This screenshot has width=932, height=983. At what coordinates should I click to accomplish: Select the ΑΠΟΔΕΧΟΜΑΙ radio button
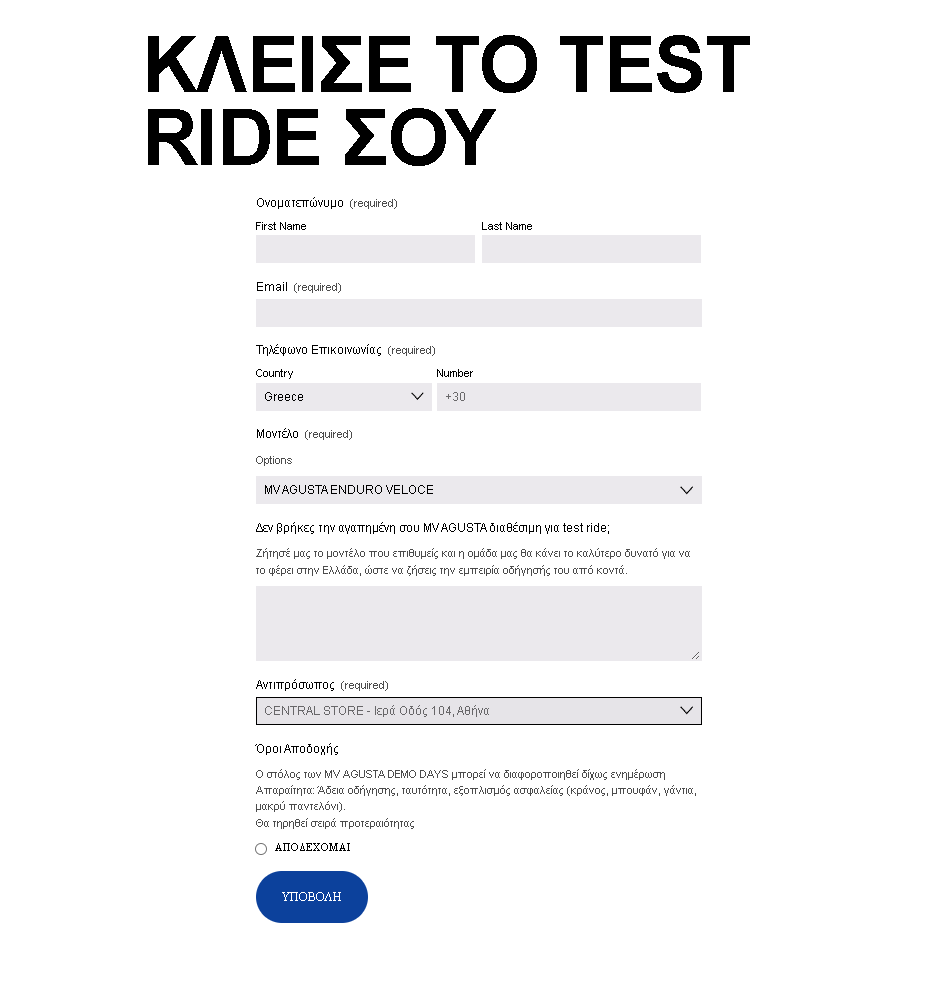click(261, 849)
